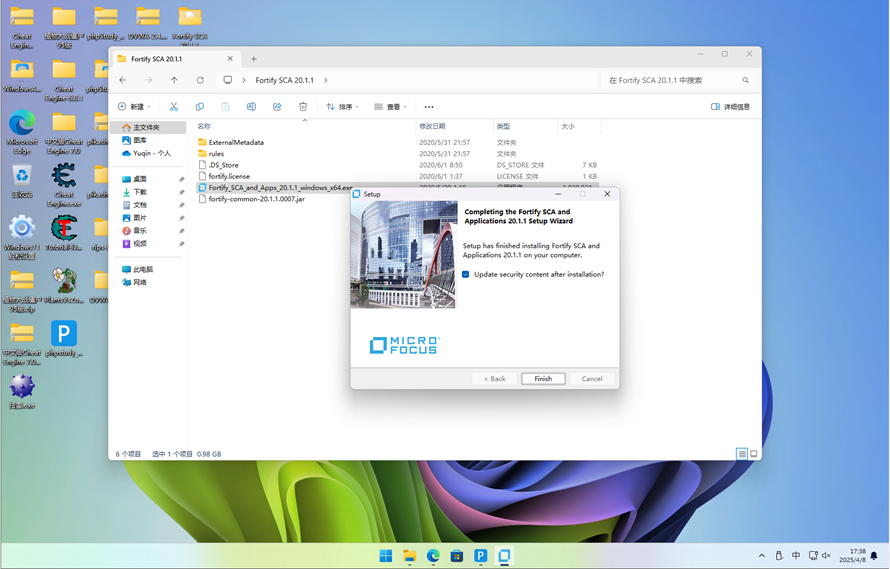Image resolution: width=890 pixels, height=569 pixels.
Task: Copy the selected file in Explorer
Action: pos(200,107)
